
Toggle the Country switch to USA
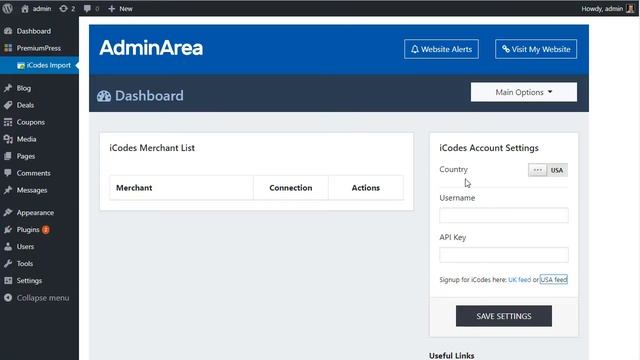point(557,170)
